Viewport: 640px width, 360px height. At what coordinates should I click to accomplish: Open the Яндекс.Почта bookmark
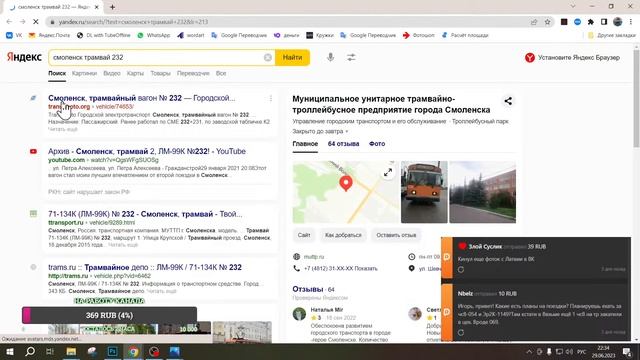click(x=49, y=36)
